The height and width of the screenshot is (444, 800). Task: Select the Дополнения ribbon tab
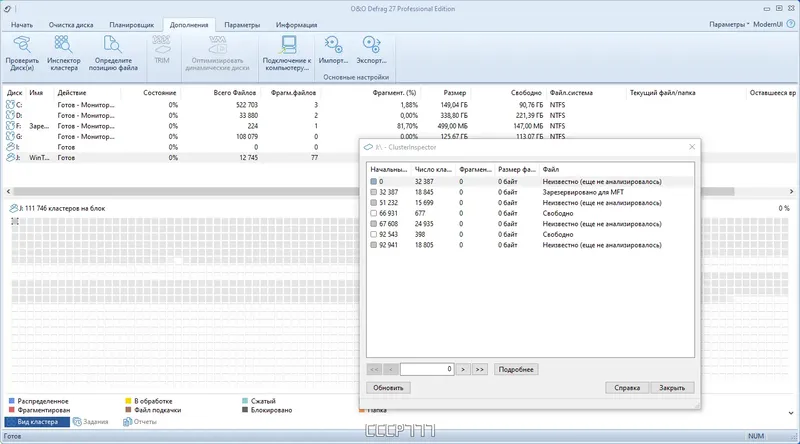click(189, 24)
